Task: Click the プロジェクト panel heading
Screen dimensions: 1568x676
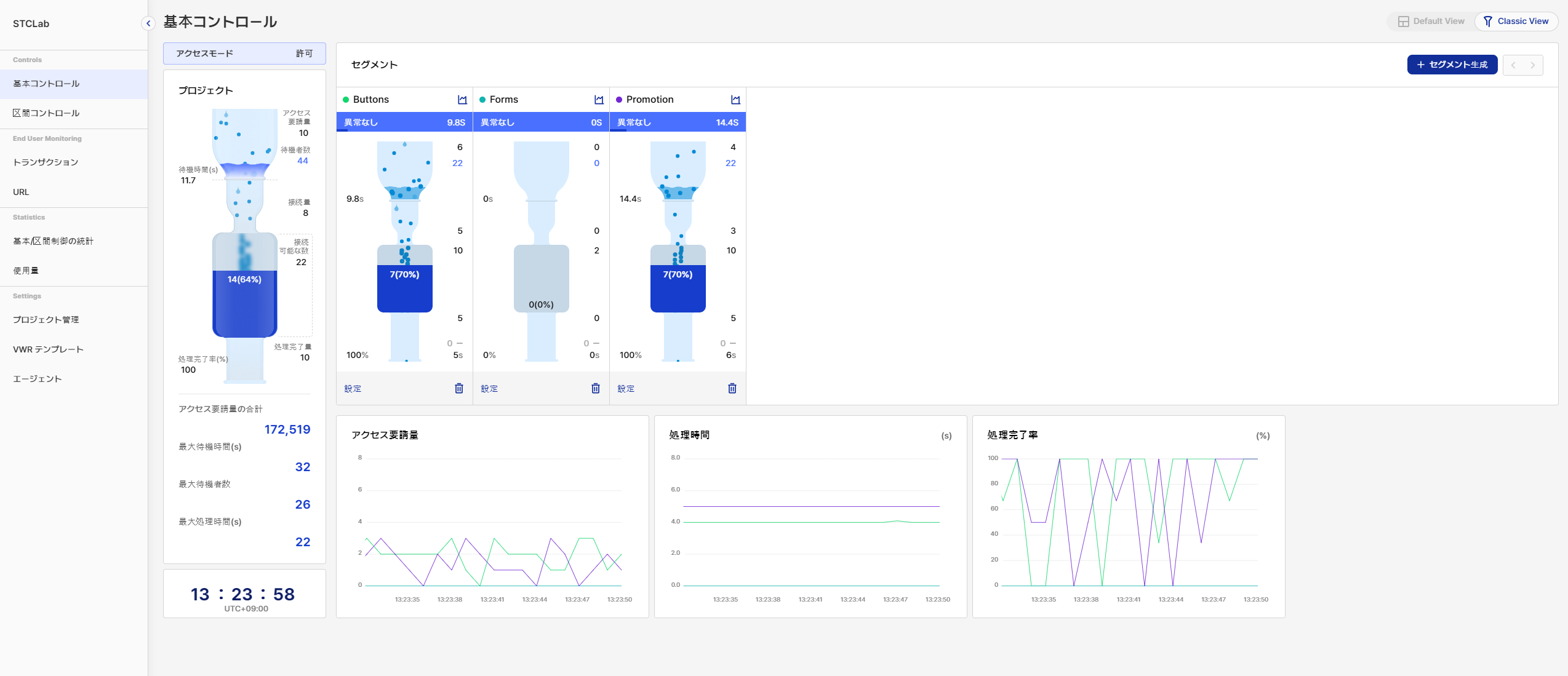Action: point(206,90)
